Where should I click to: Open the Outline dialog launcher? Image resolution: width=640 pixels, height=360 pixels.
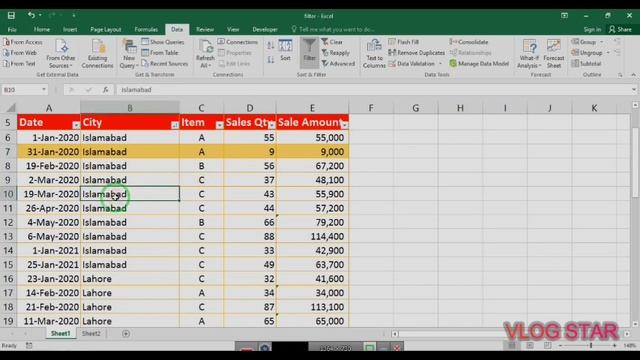620,75
